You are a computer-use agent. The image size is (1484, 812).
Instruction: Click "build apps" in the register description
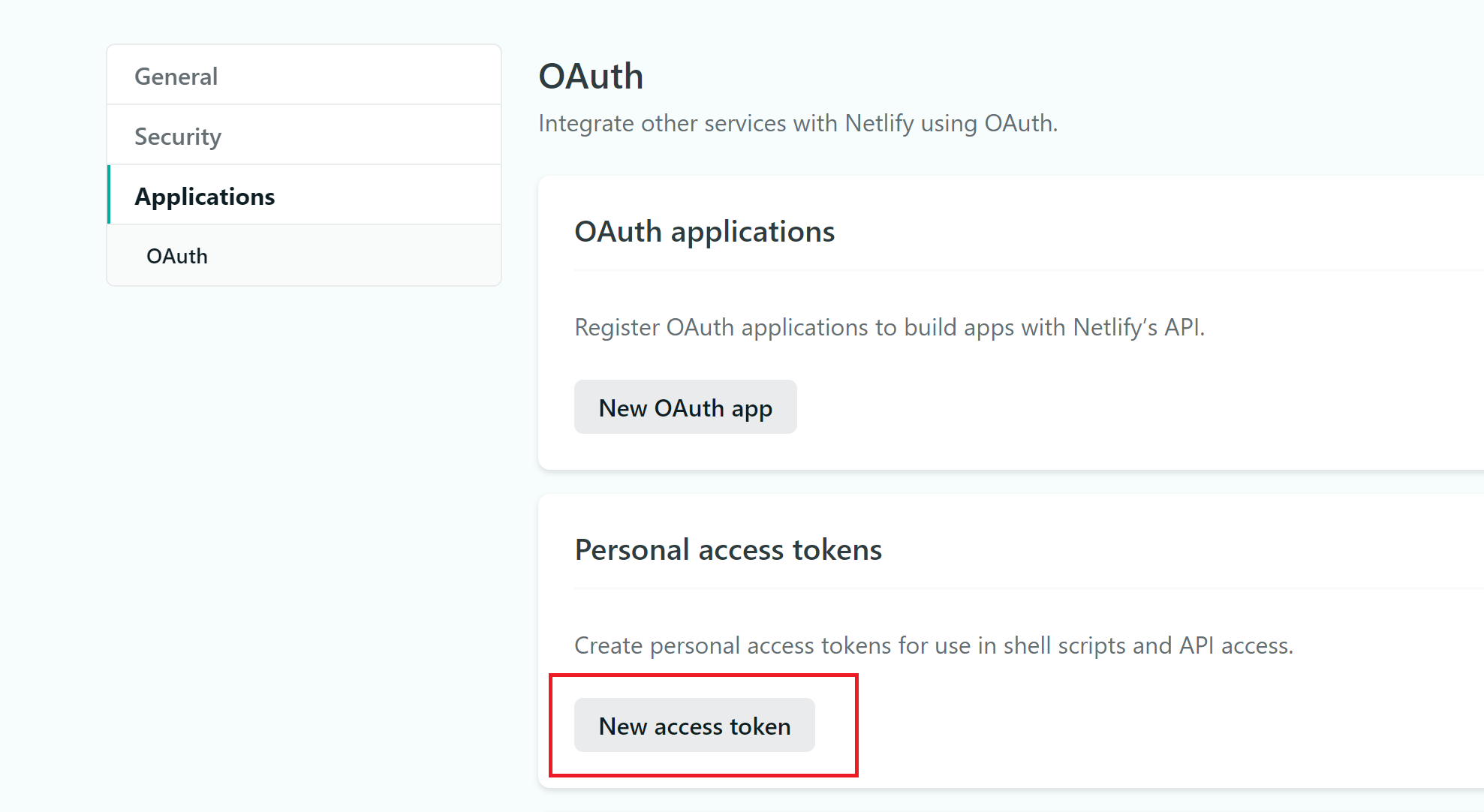959,327
